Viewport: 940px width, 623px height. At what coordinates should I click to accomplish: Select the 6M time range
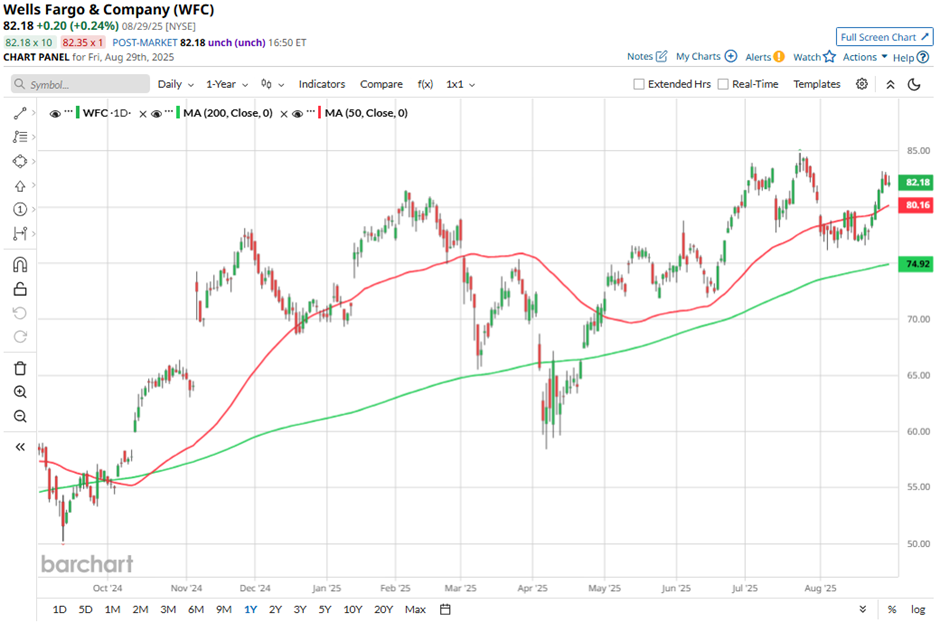pyautogui.click(x=196, y=609)
